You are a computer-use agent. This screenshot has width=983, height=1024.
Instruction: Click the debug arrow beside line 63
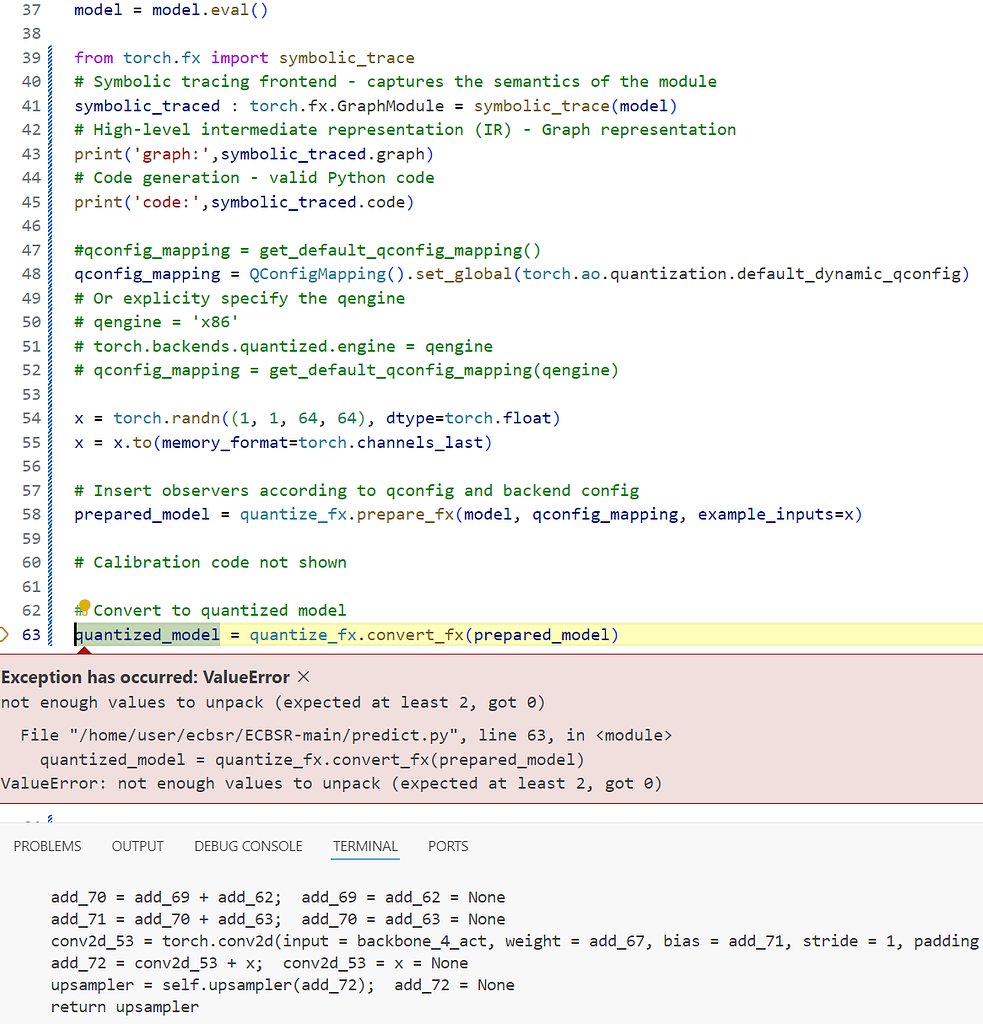[x=6, y=634]
